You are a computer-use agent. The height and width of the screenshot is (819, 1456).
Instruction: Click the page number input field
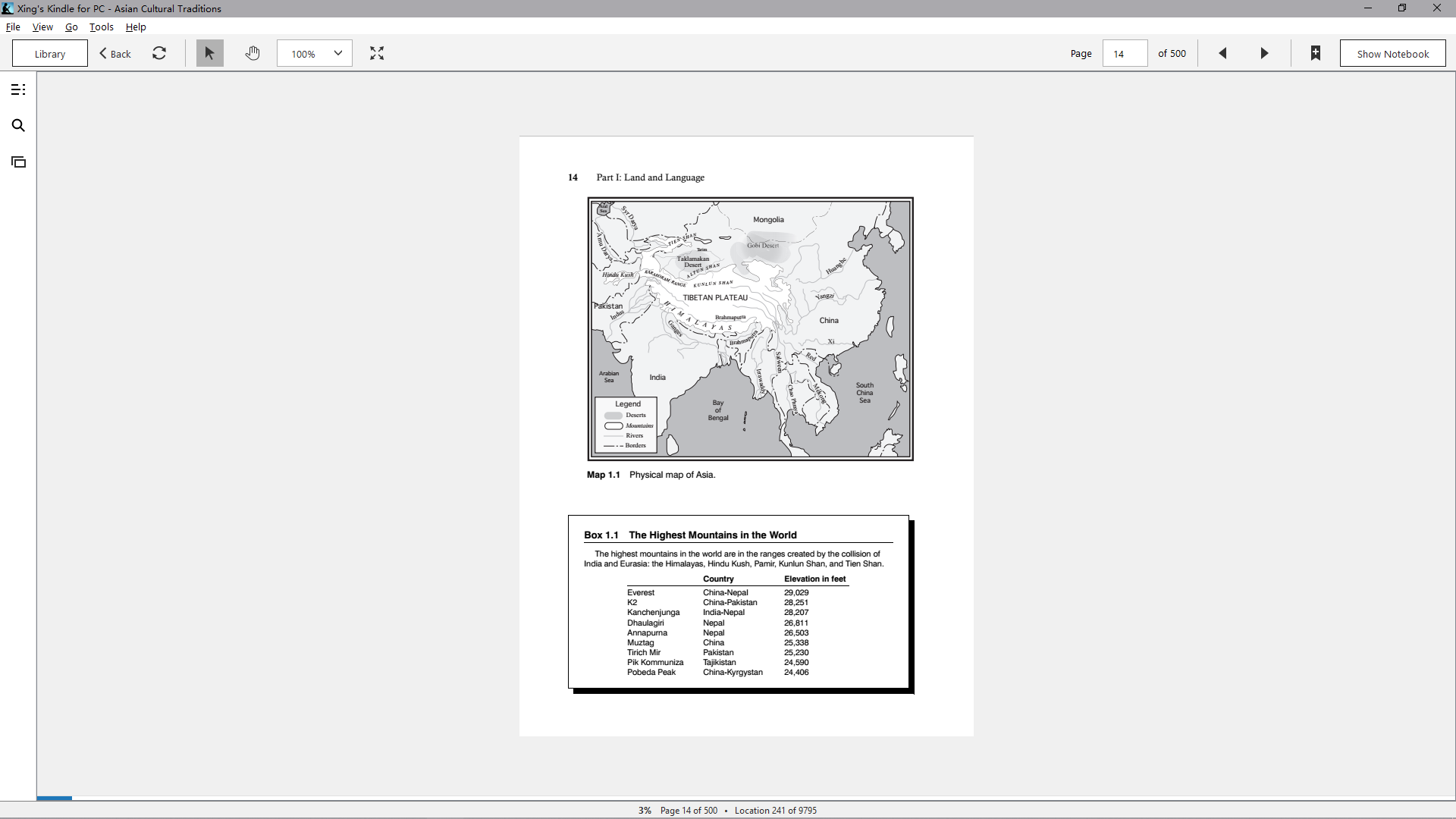coord(1125,53)
